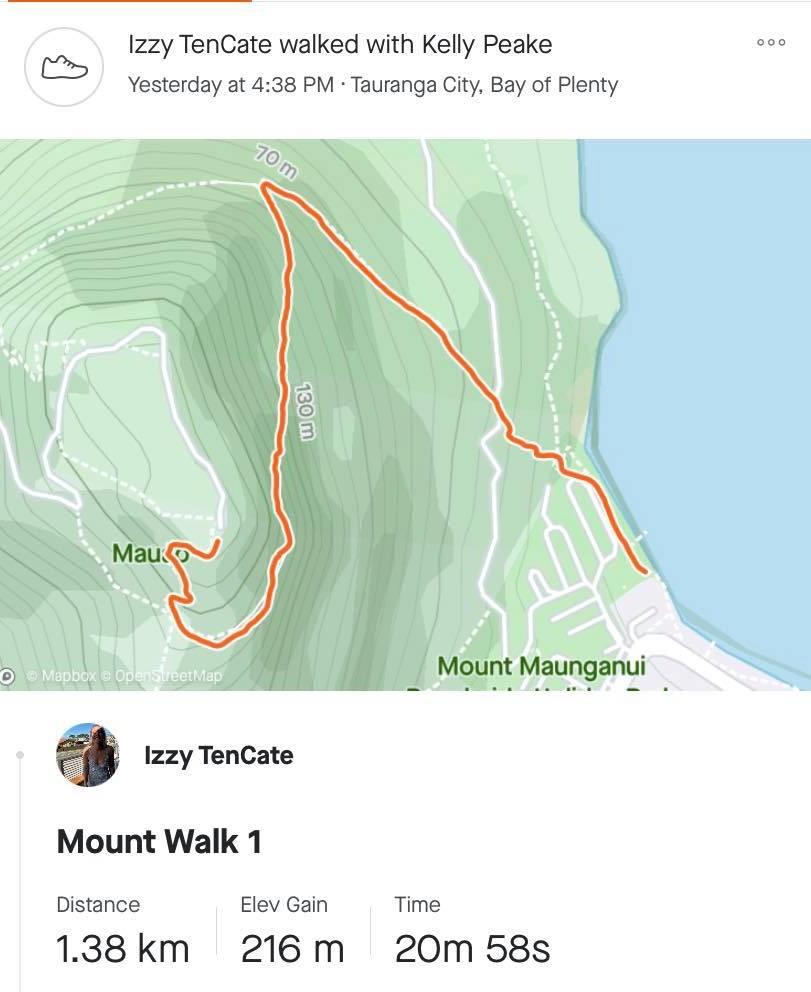
Task: Click the Distance 1.38 km stat
Action: point(122,930)
